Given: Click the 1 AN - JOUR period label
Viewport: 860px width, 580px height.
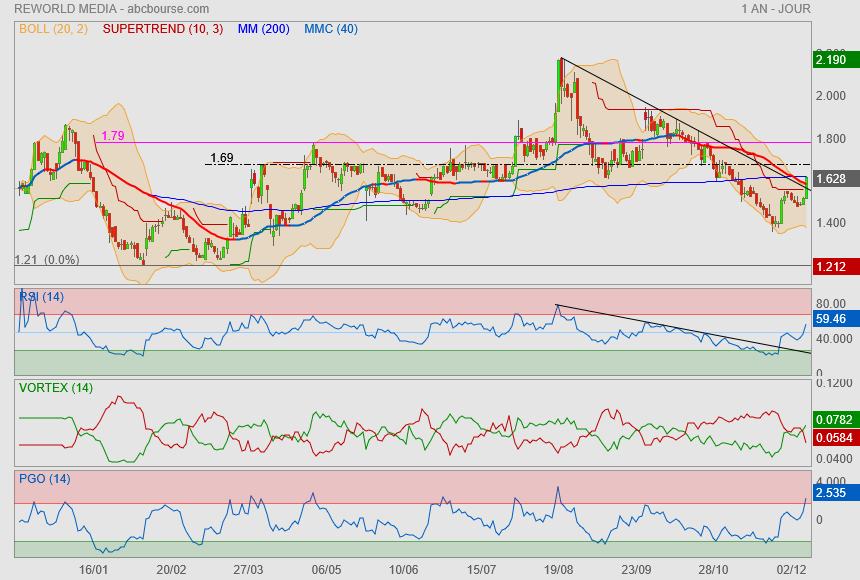Looking at the screenshot, I should tap(776, 9).
